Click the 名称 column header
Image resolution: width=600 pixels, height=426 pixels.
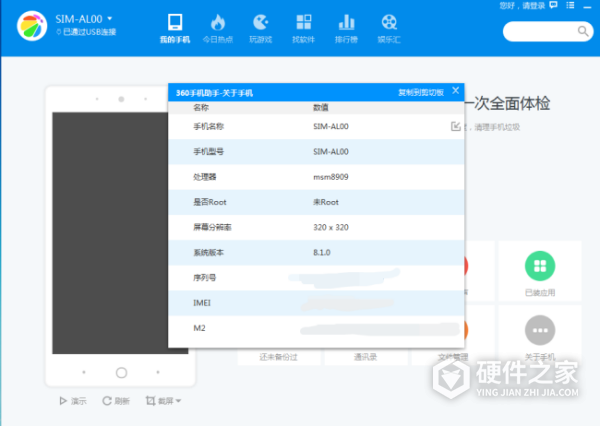(x=201, y=108)
